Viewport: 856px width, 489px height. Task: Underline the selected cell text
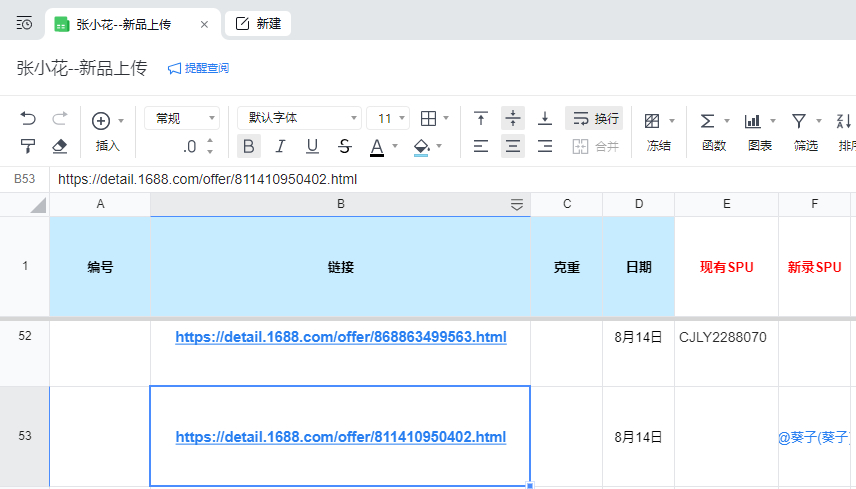click(312, 147)
